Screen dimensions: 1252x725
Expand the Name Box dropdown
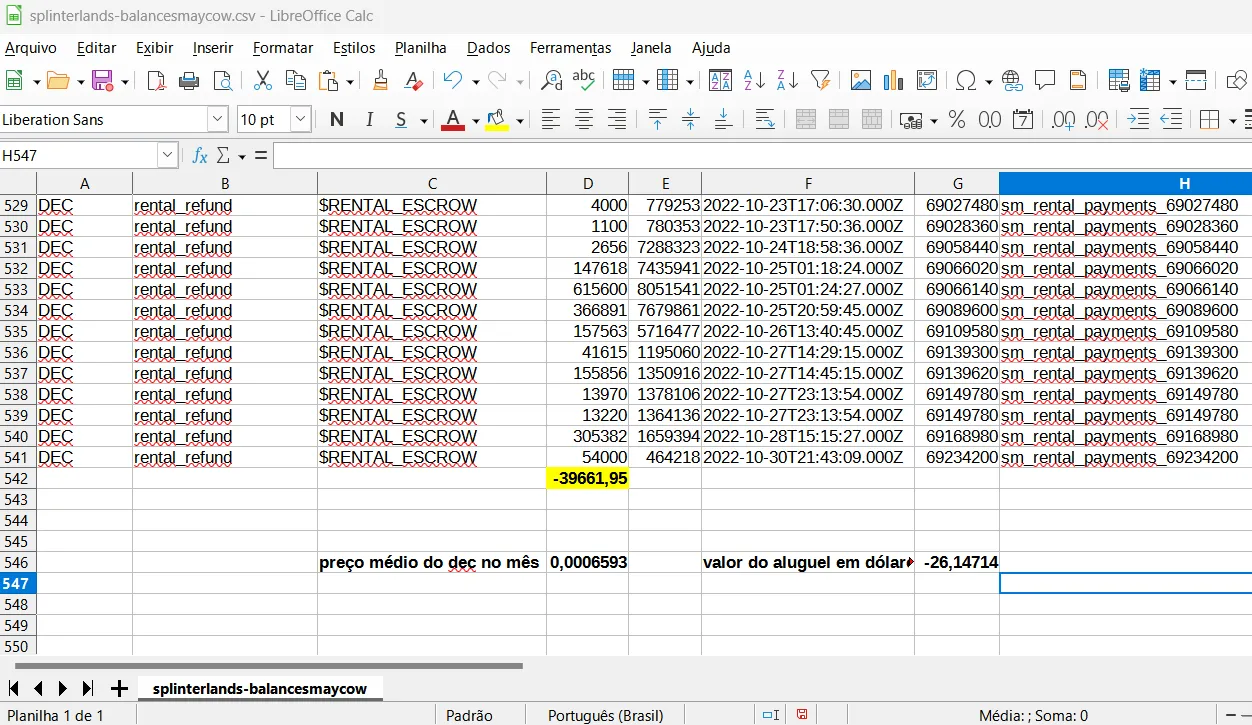[167, 155]
